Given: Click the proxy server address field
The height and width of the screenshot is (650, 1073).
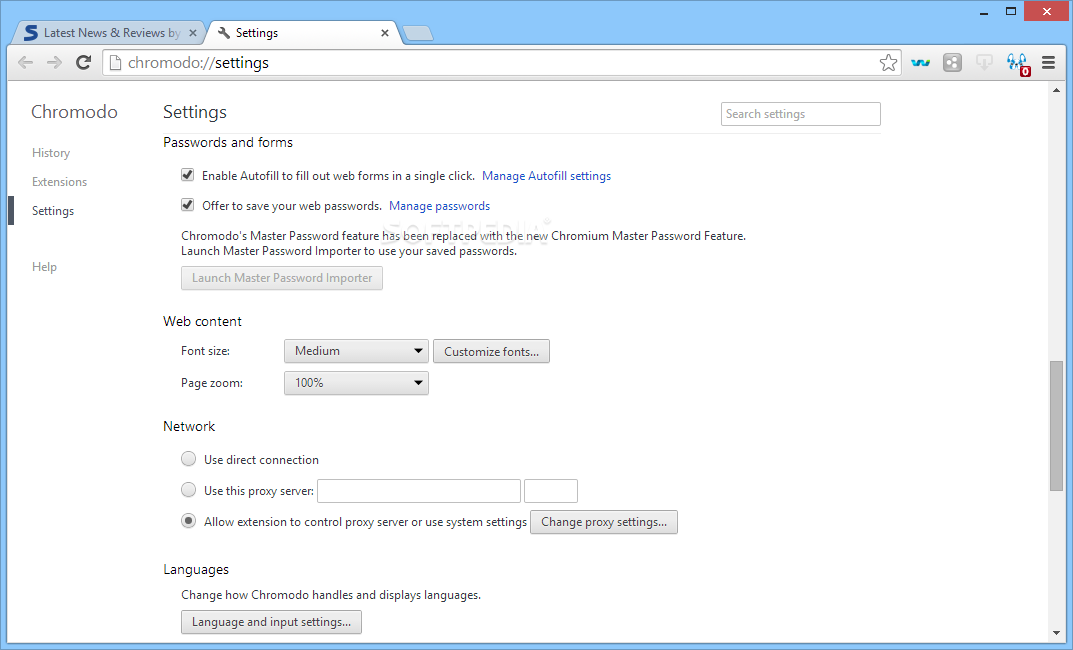Looking at the screenshot, I should point(419,491).
